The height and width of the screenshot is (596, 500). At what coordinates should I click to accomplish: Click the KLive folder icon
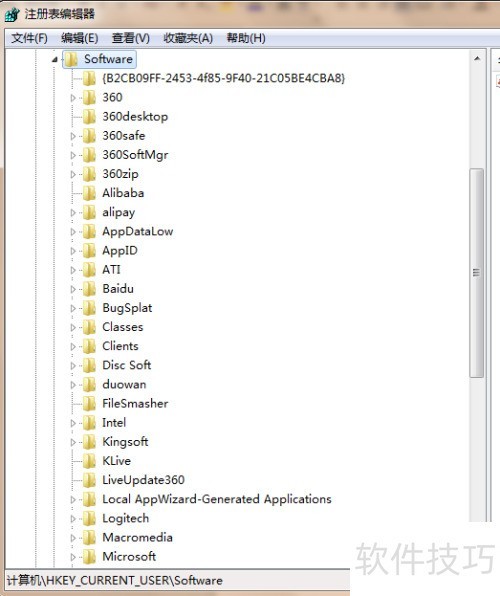pos(89,461)
